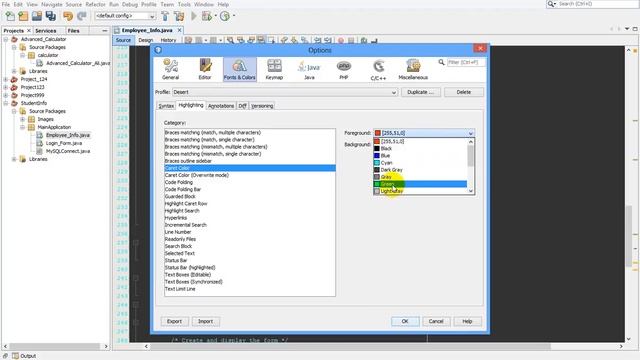Open the Miscellaneous options category

[413, 69]
